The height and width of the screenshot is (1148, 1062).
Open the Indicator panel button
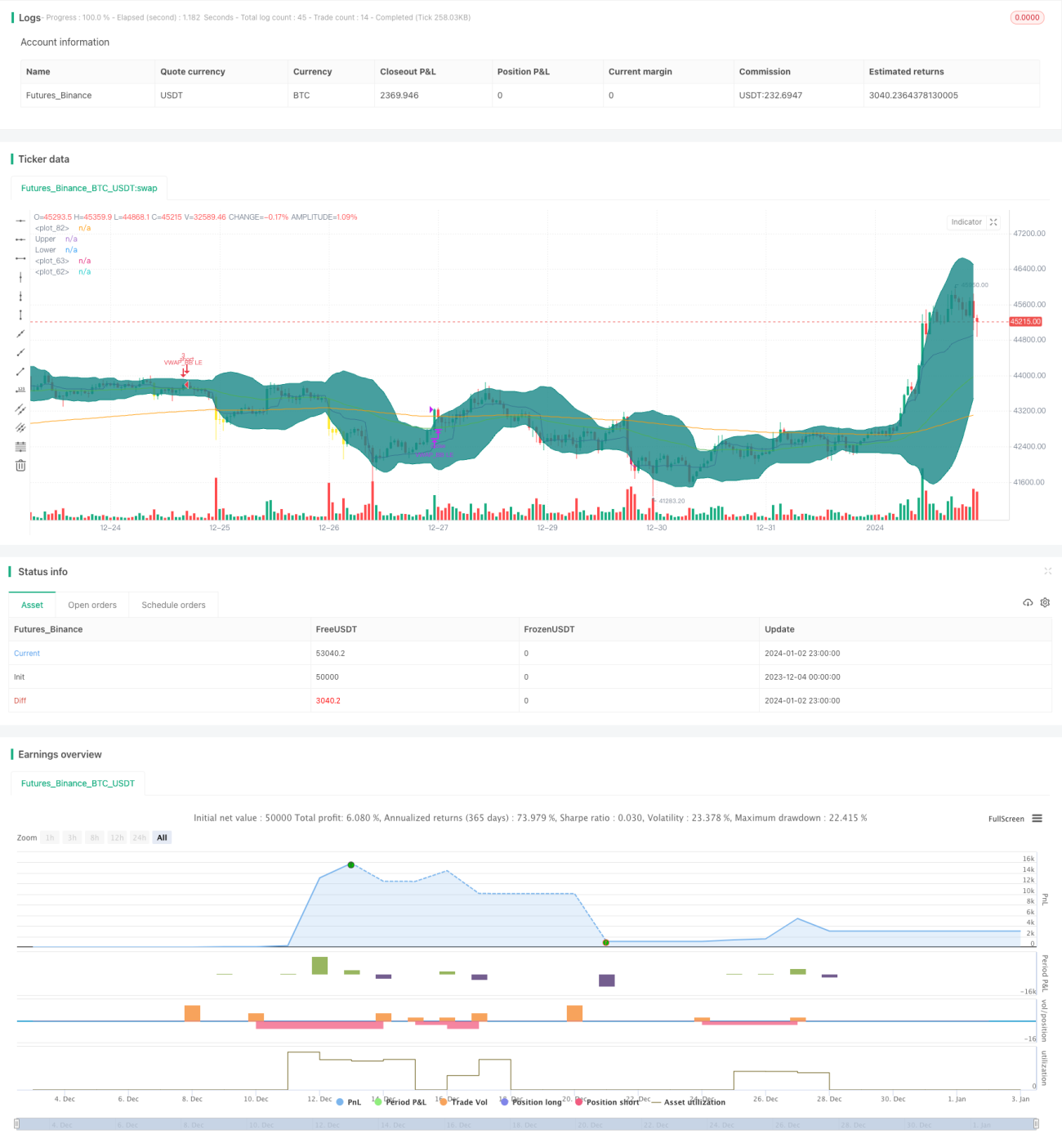[966, 222]
